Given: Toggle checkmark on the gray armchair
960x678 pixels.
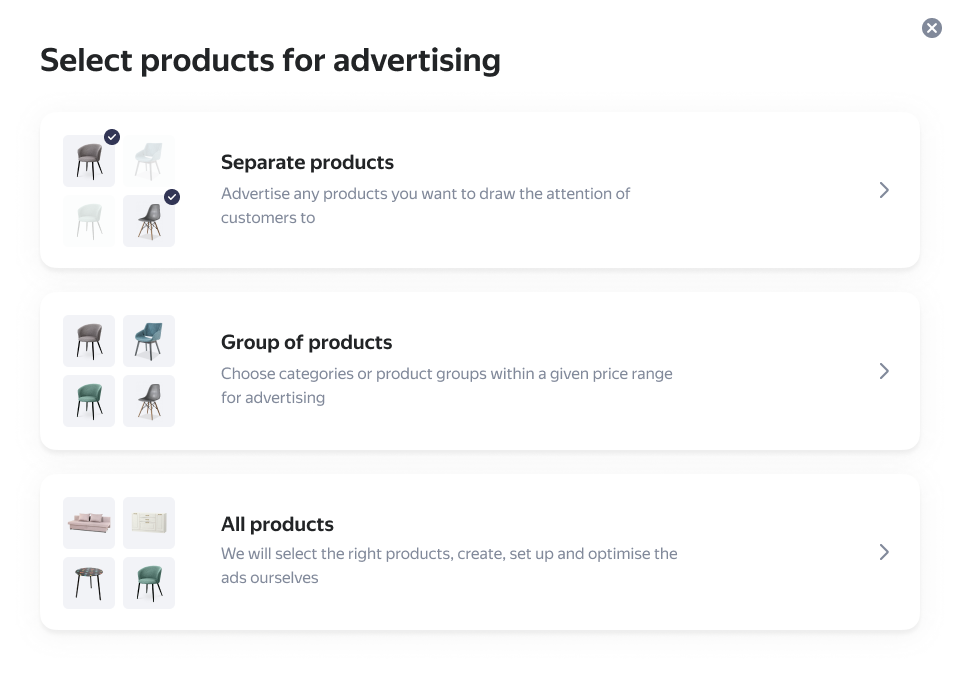Looking at the screenshot, I should [x=112, y=137].
